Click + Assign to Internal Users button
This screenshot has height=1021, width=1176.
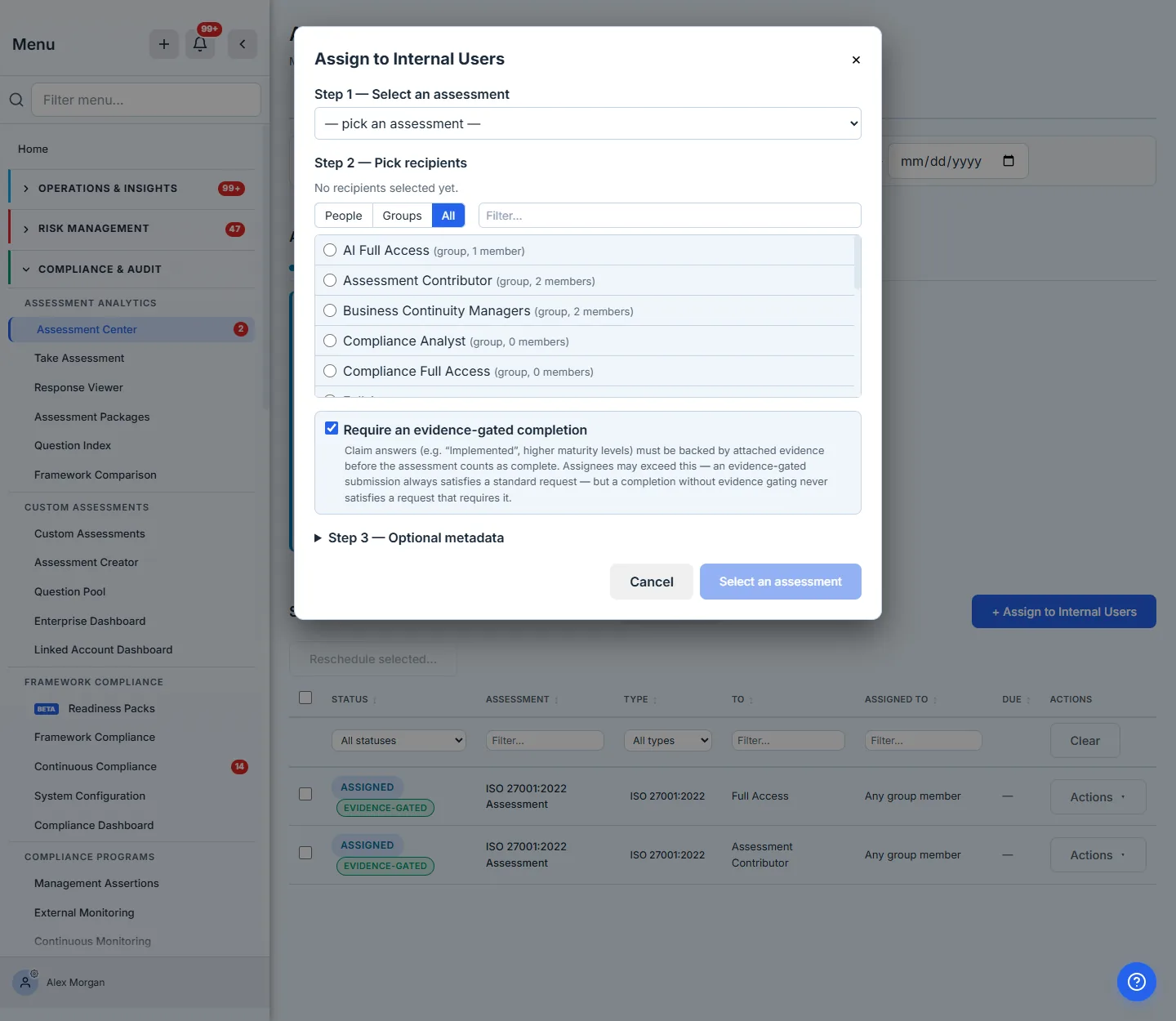(x=1064, y=612)
